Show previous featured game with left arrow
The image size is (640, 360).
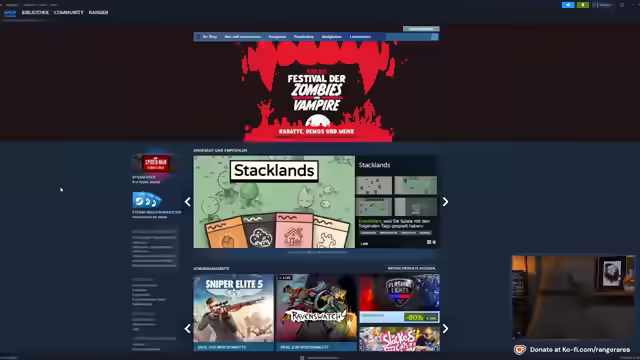pos(187,202)
